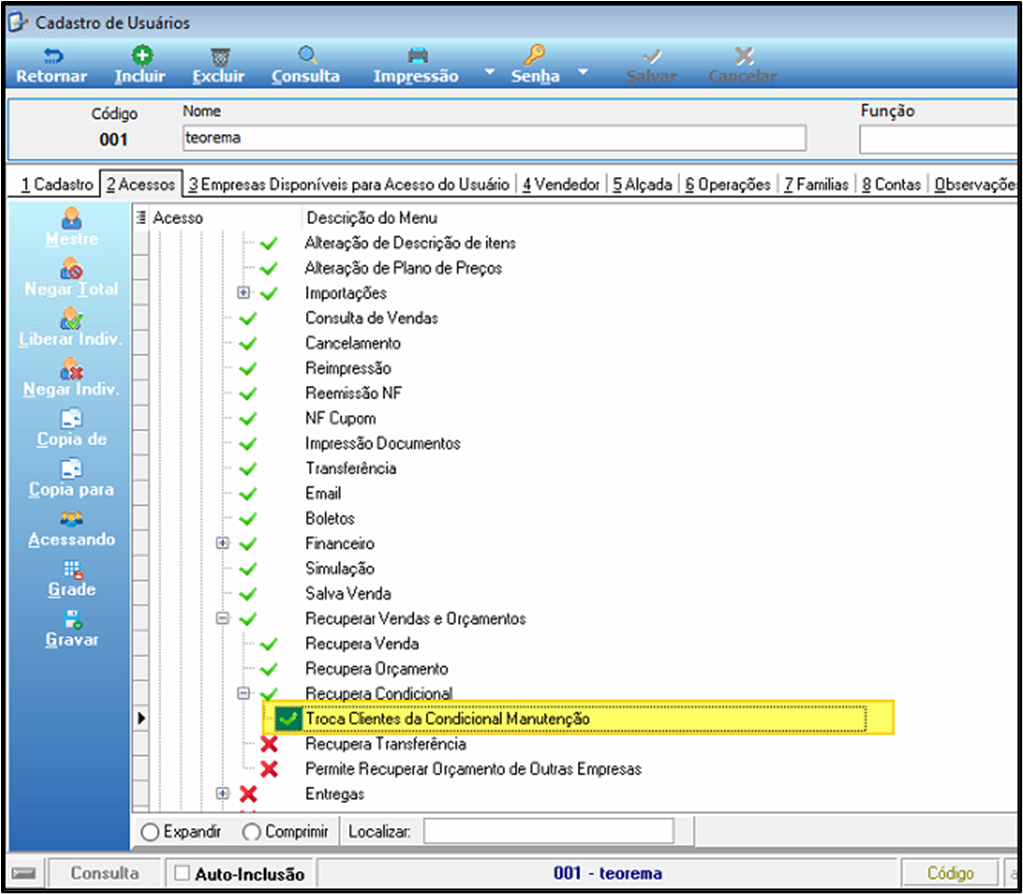Select the Simulação row
The height and width of the screenshot is (894, 1023).
click(339, 568)
